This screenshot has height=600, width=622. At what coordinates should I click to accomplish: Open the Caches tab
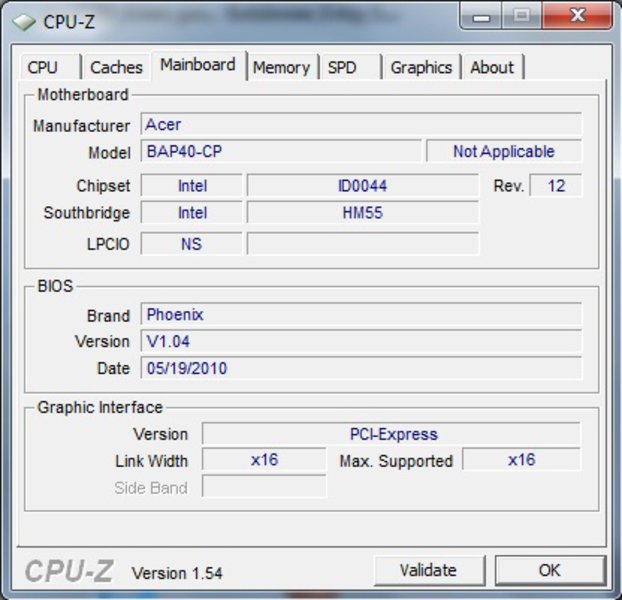pyautogui.click(x=116, y=67)
